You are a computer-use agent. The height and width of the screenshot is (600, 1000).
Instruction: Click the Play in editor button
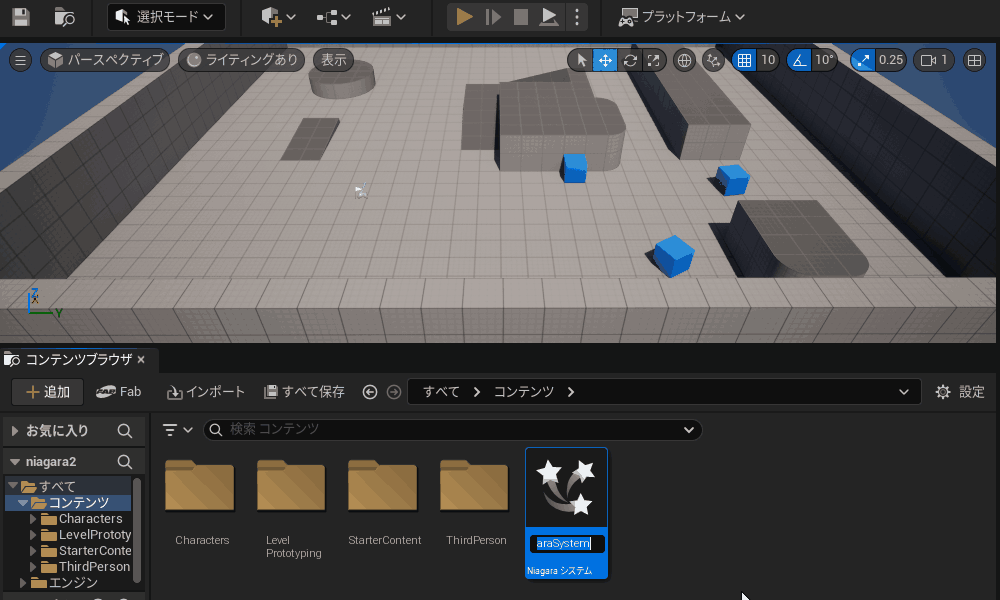click(464, 17)
